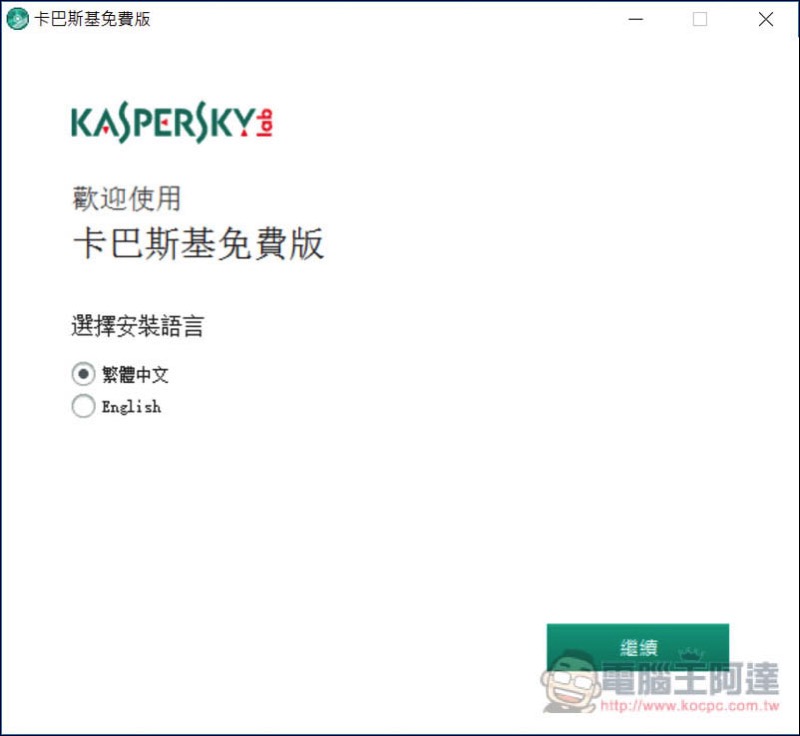Click the Kaspersky Lab logo
This screenshot has width=800, height=736.
[x=172, y=122]
